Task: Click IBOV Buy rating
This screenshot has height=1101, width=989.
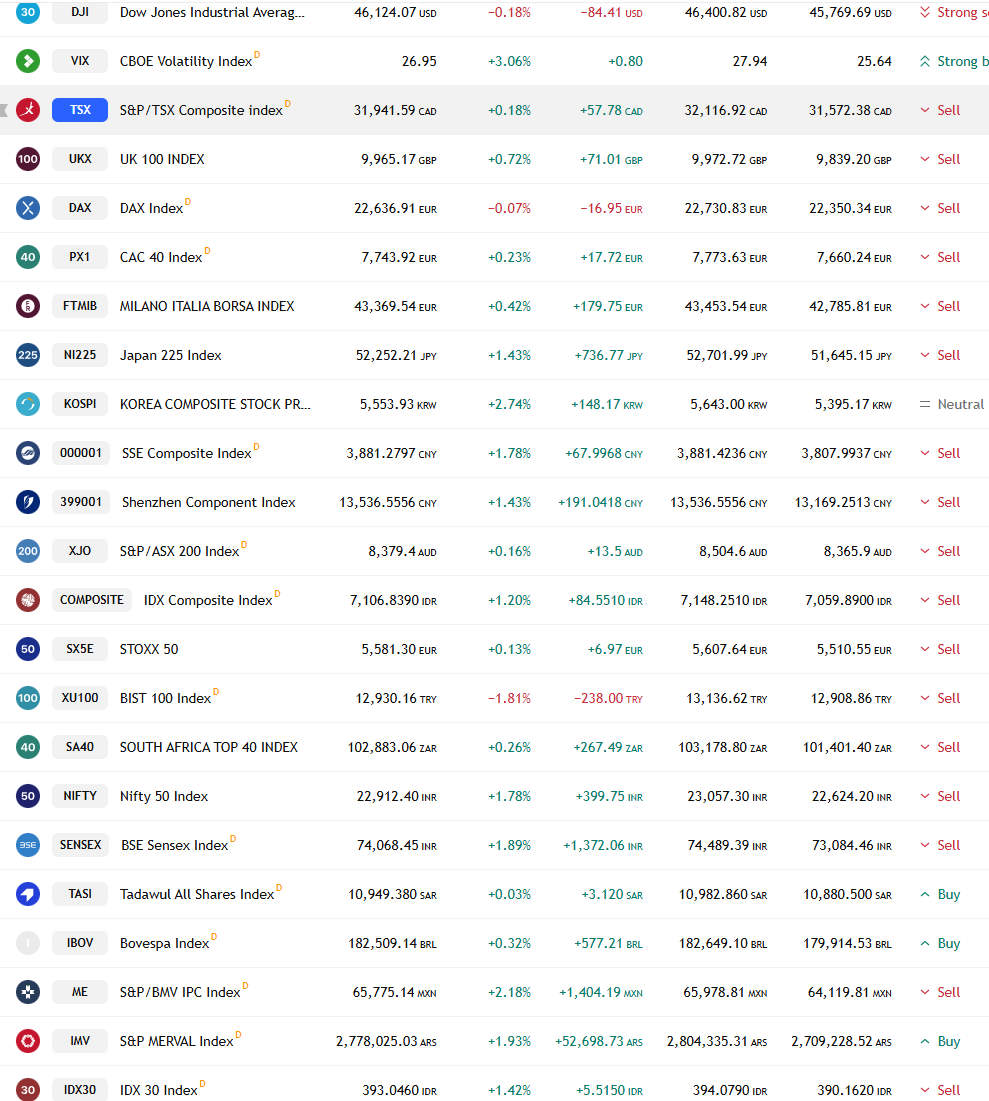Action: click(x=940, y=943)
